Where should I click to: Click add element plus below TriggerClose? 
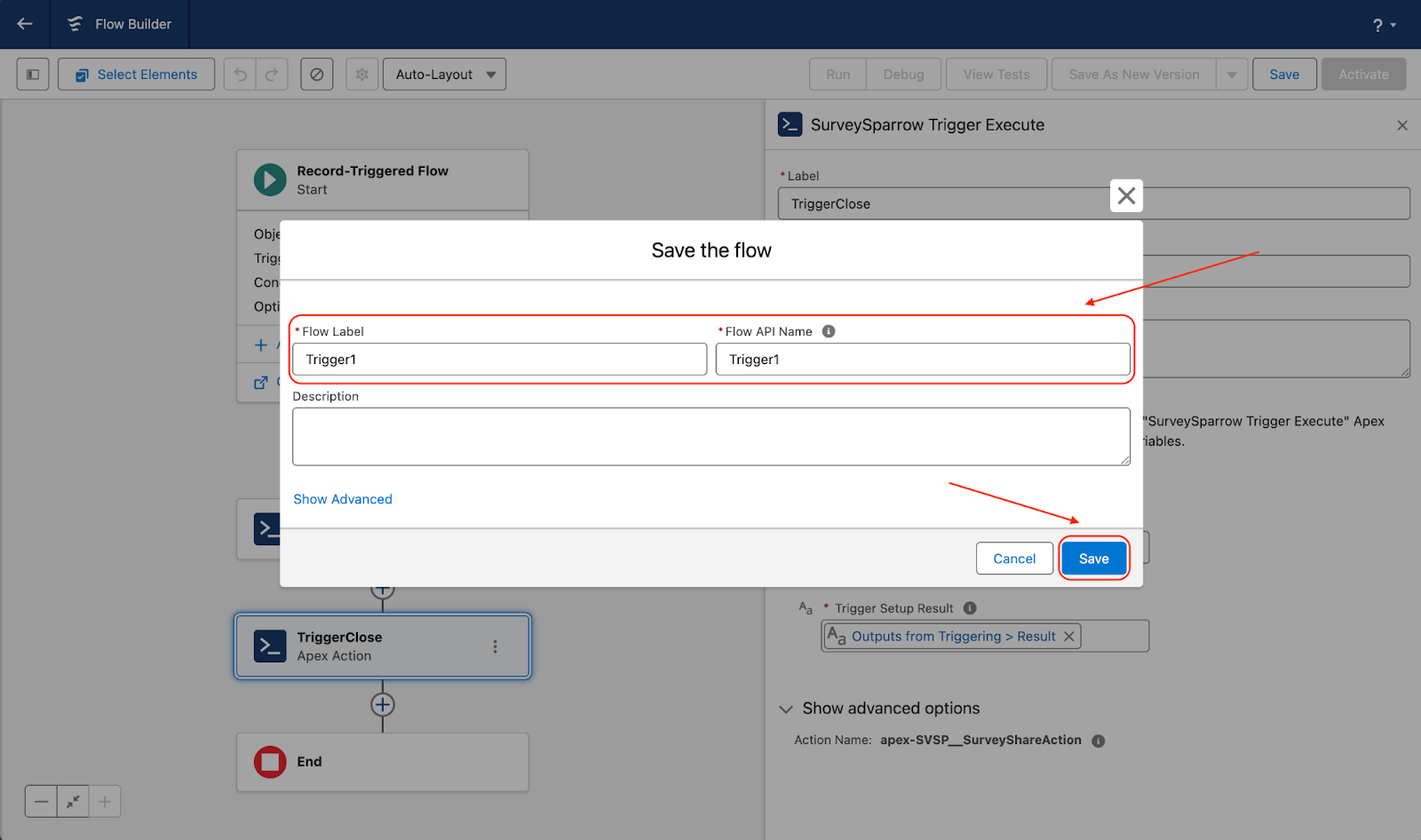[383, 705]
